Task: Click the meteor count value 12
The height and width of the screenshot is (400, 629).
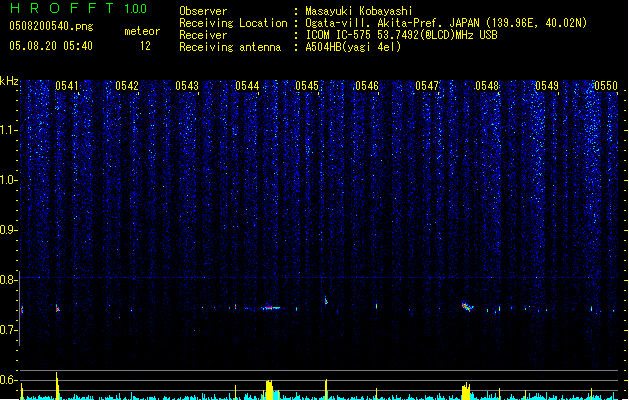Action: (145, 46)
